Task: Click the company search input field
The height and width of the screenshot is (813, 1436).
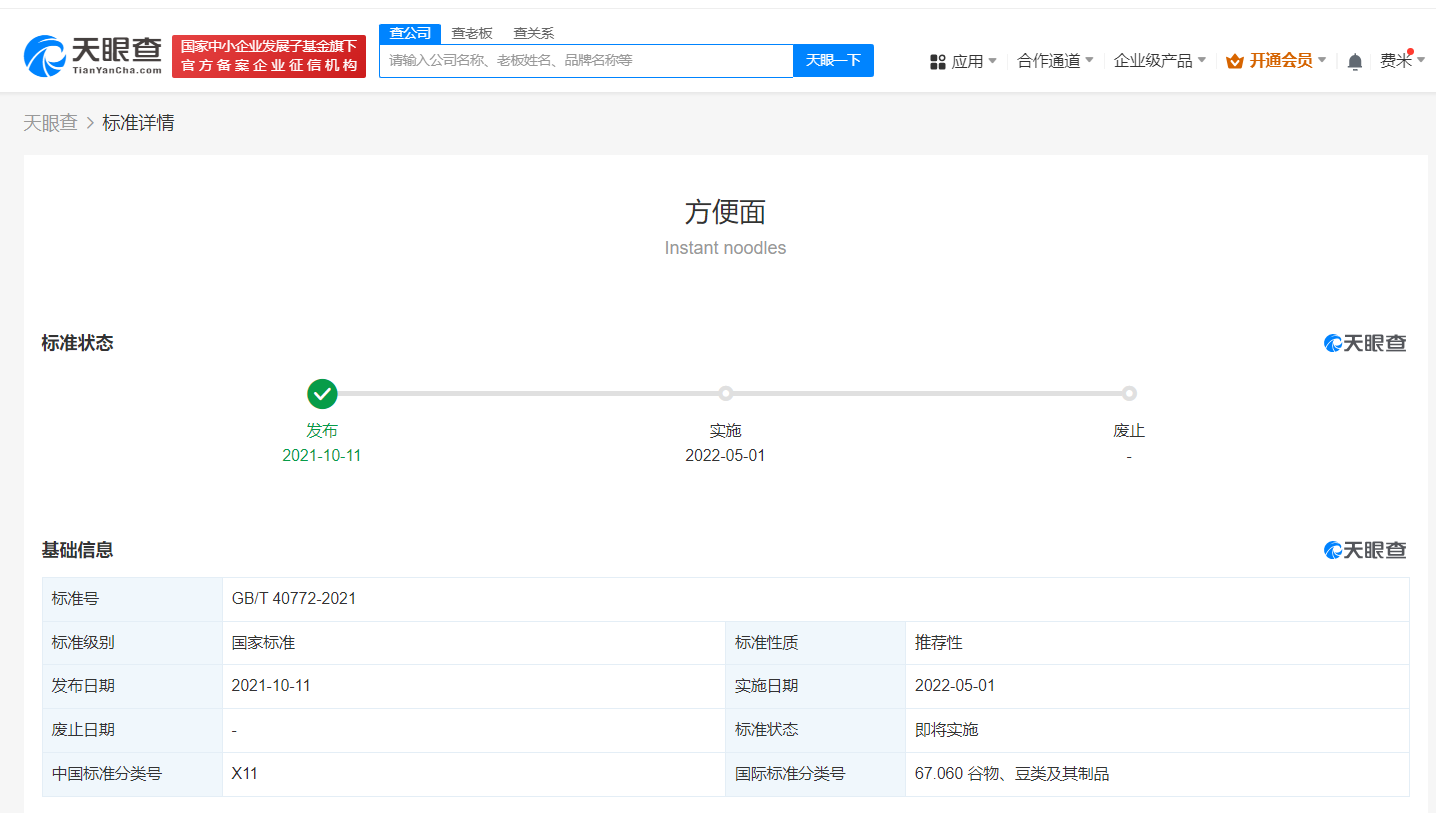Action: pyautogui.click(x=586, y=60)
